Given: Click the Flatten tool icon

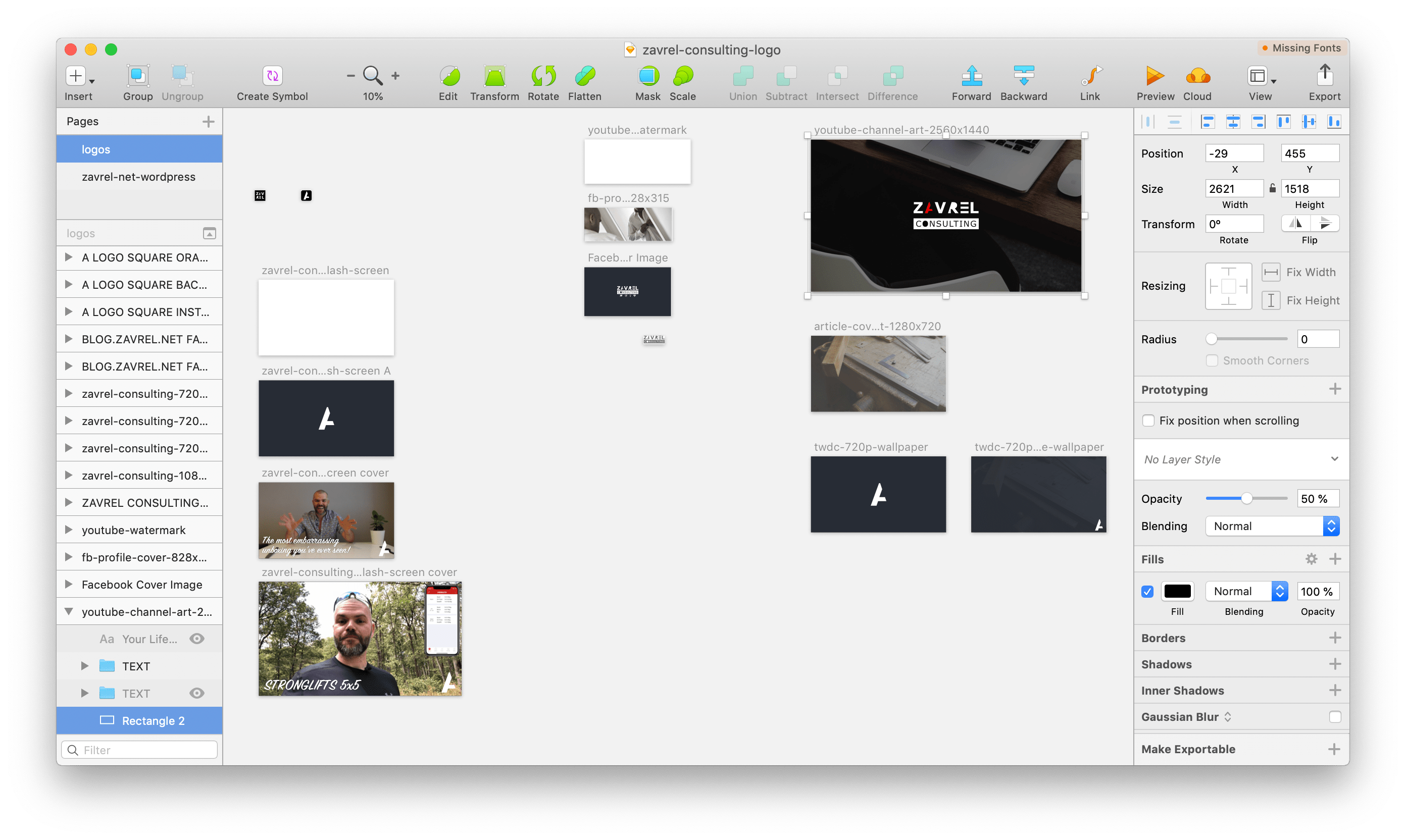Looking at the screenshot, I should tap(584, 76).
